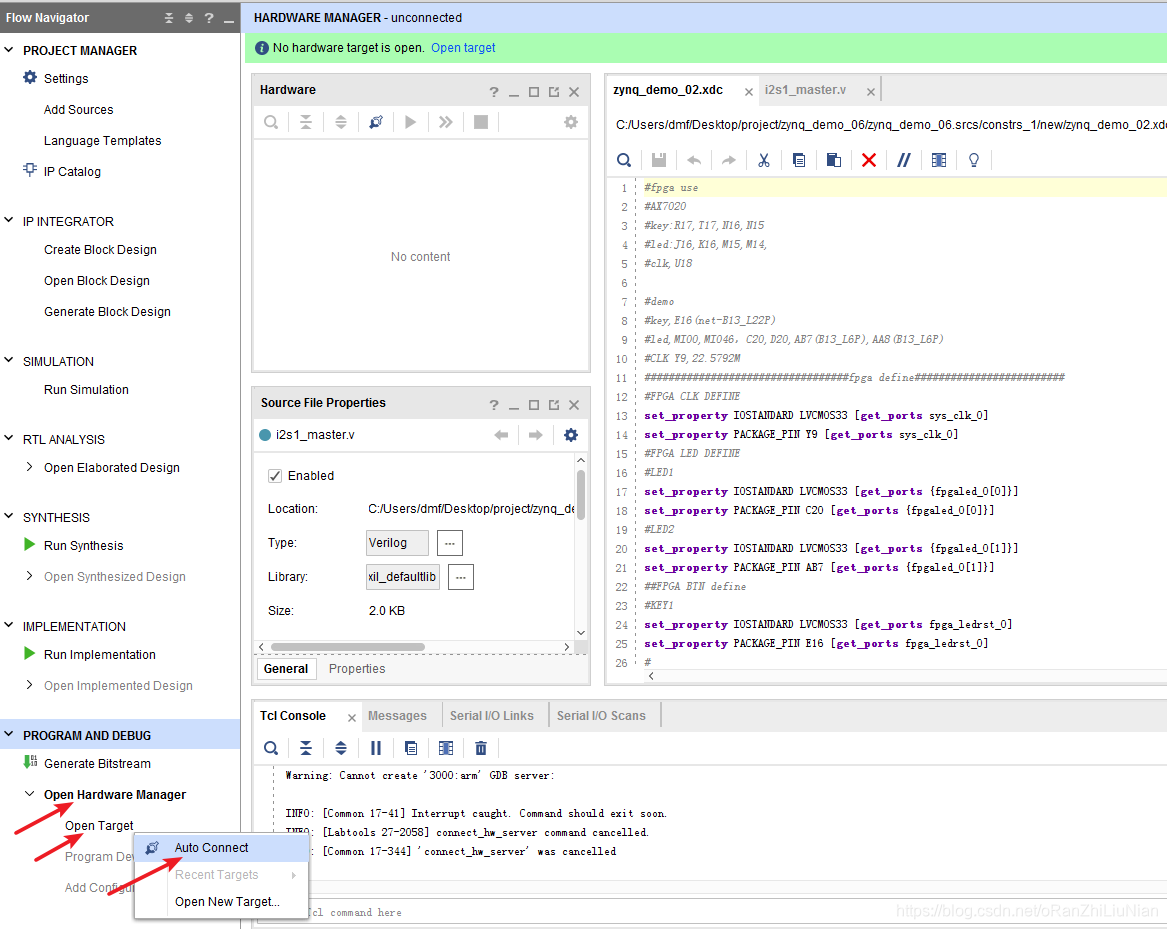Go back arrow in Source File Properties
This screenshot has width=1167, height=929.
click(501, 435)
